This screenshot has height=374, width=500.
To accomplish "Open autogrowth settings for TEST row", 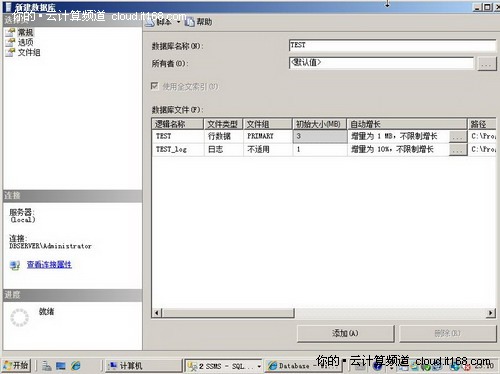I will point(458,136).
